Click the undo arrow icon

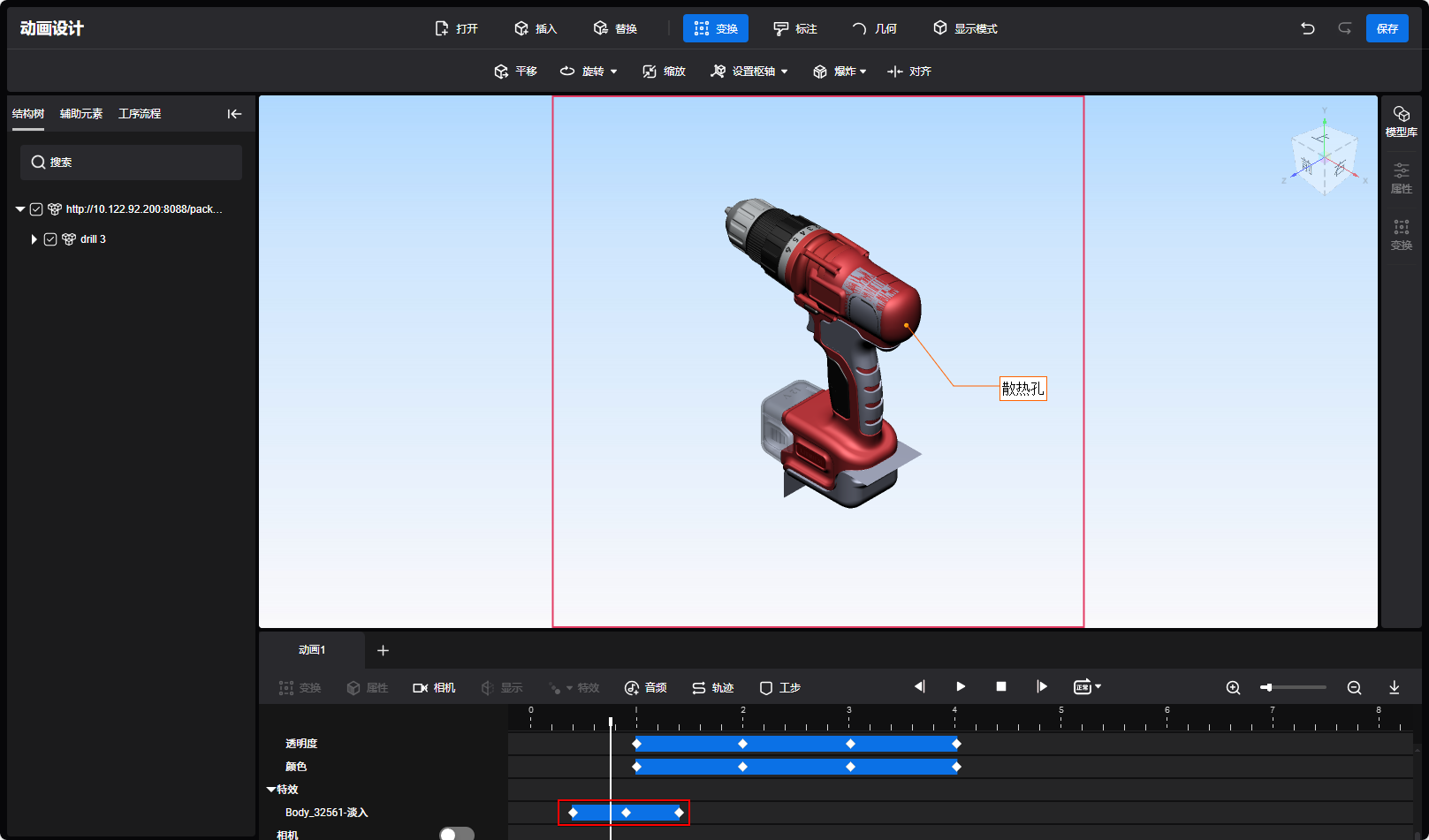tap(1308, 28)
